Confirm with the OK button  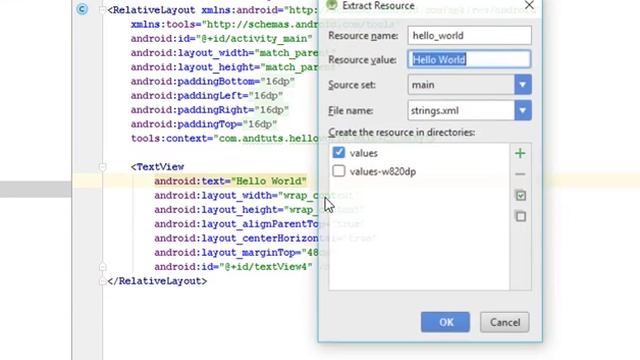445,322
